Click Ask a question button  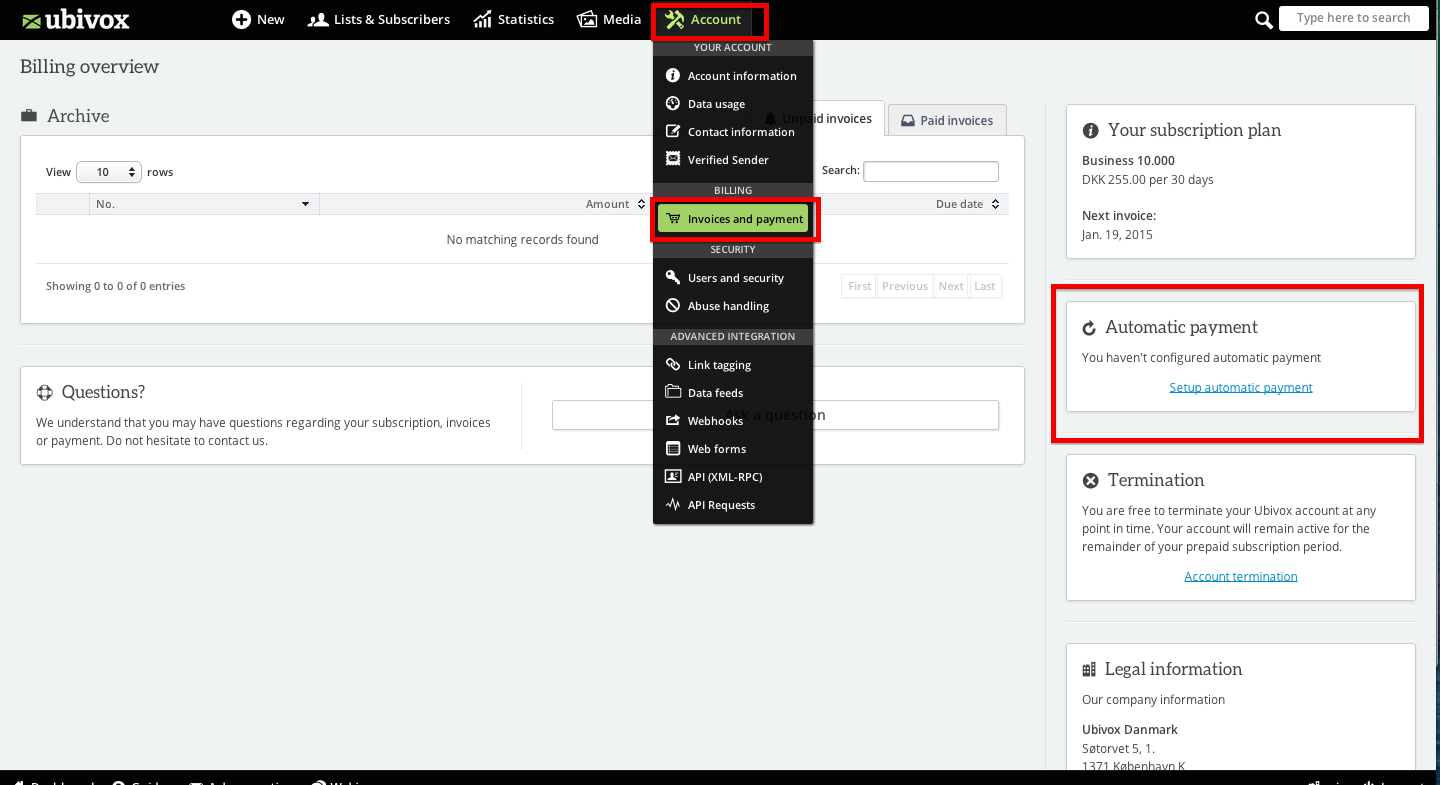[775, 415]
